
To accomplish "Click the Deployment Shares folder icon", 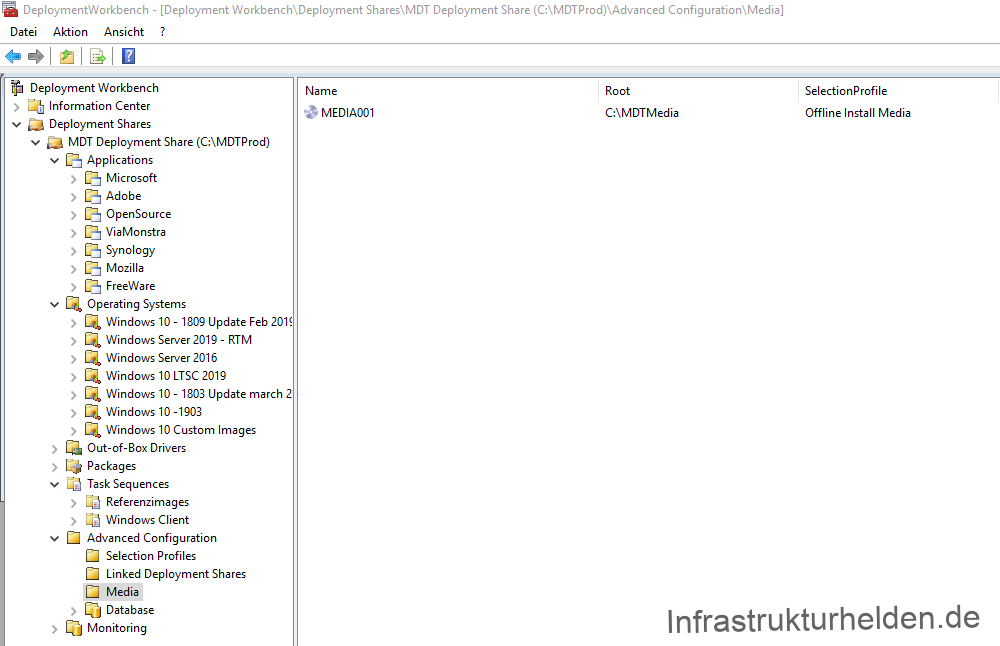I will (x=36, y=124).
